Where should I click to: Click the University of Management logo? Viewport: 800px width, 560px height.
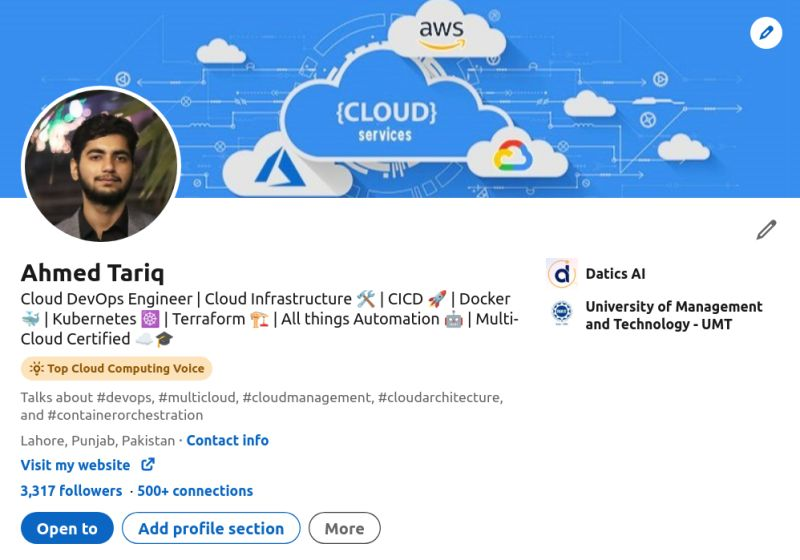(562, 312)
